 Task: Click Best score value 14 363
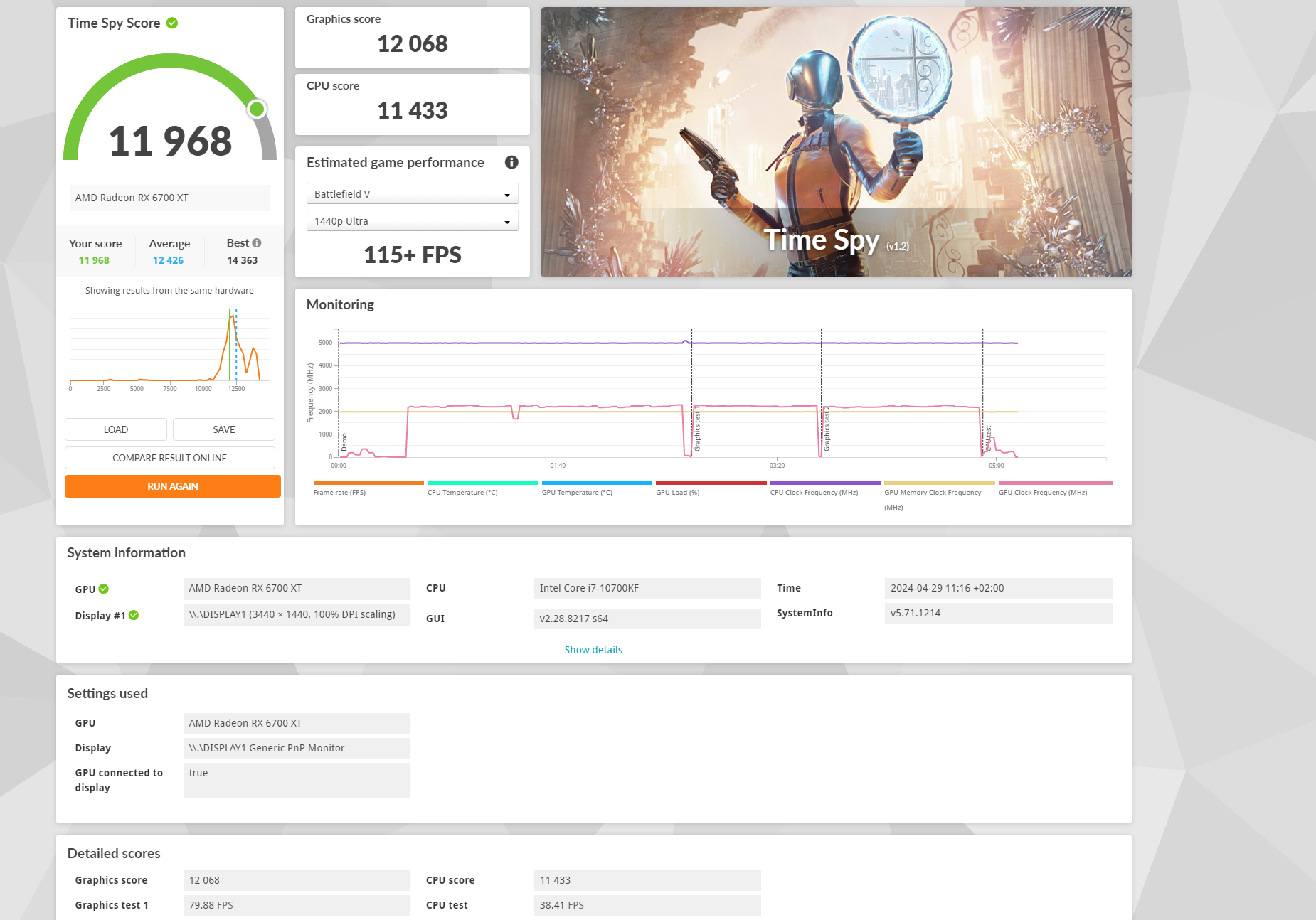click(x=242, y=260)
